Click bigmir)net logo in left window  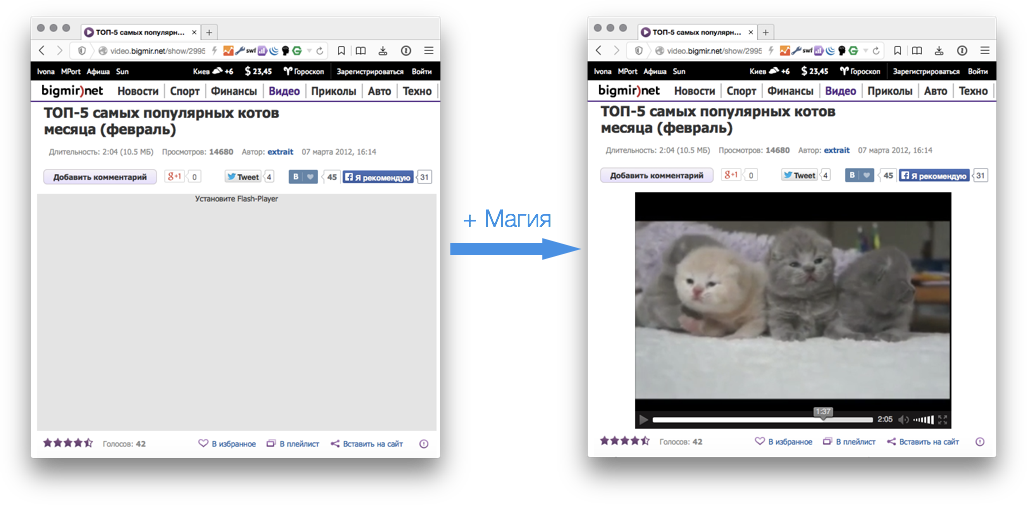point(72,90)
